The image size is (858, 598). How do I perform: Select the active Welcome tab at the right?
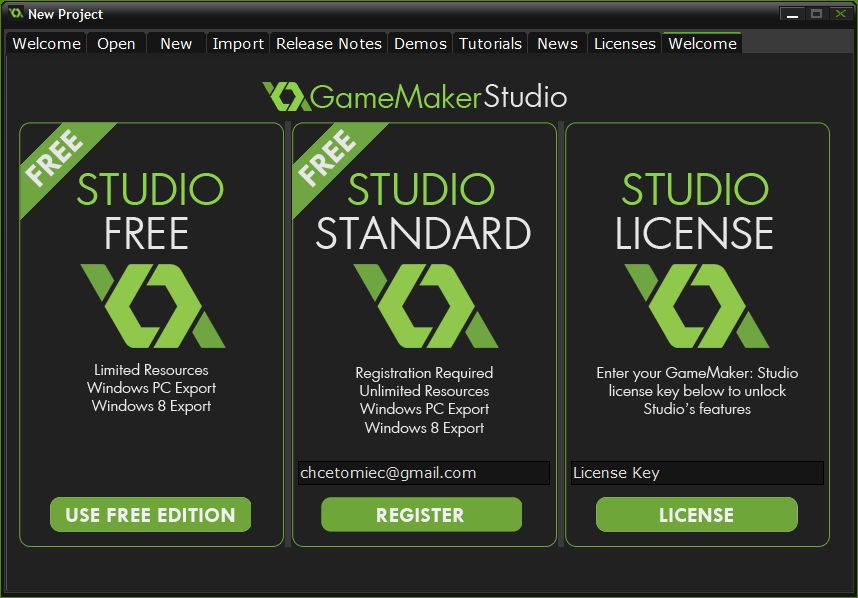coord(703,44)
